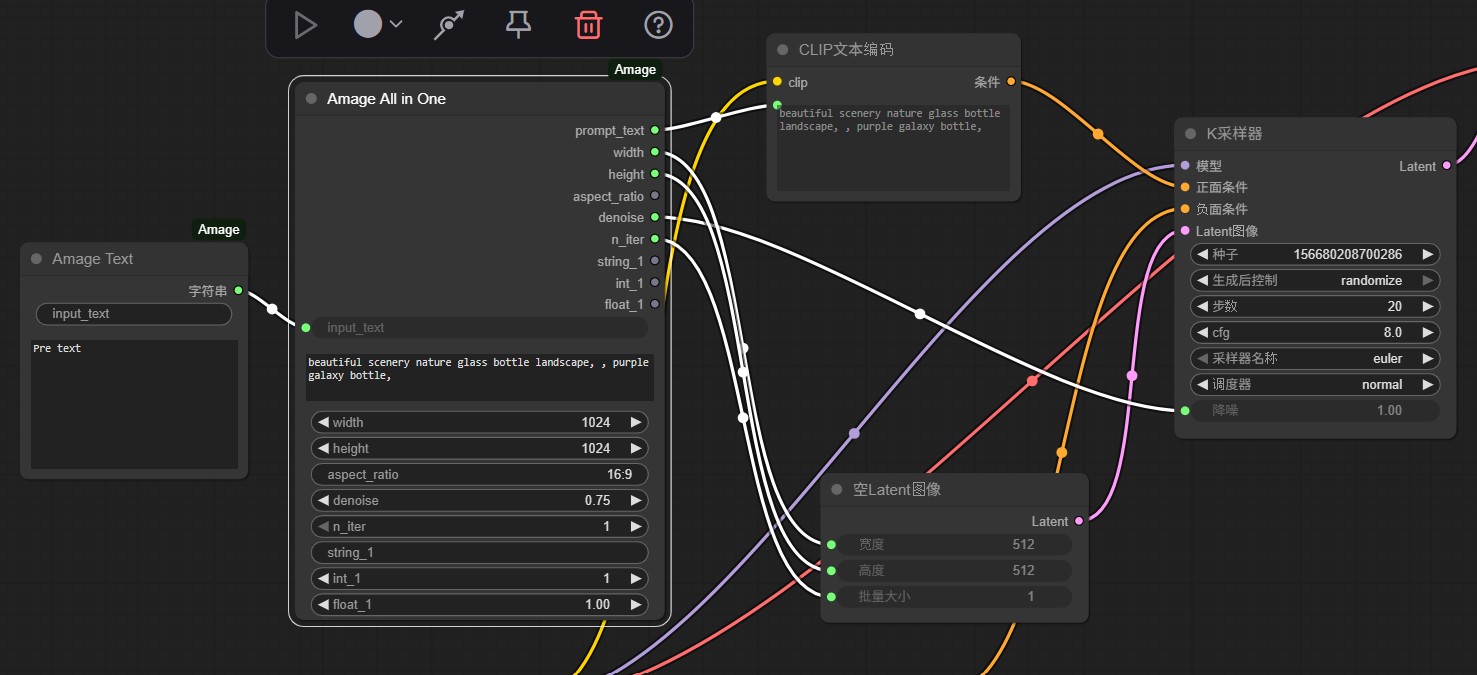The image size is (1477, 675).
Task: Click the width output slot dot
Action: 655,152
